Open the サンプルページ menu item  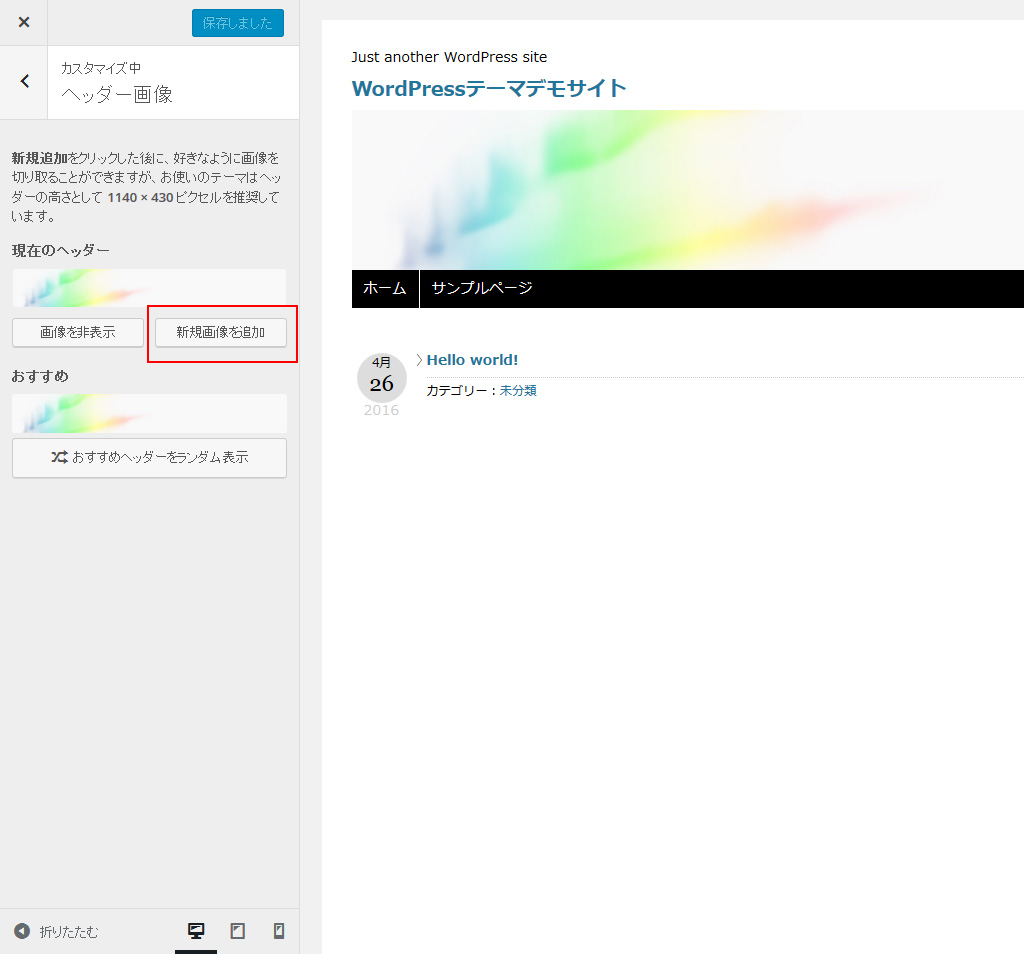[482, 288]
